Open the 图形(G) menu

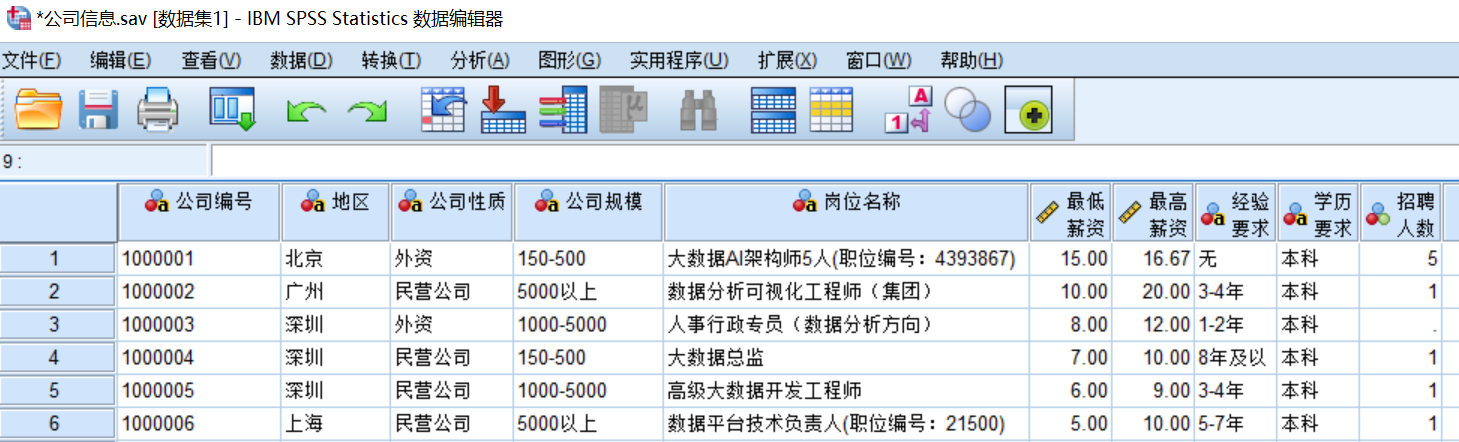569,60
